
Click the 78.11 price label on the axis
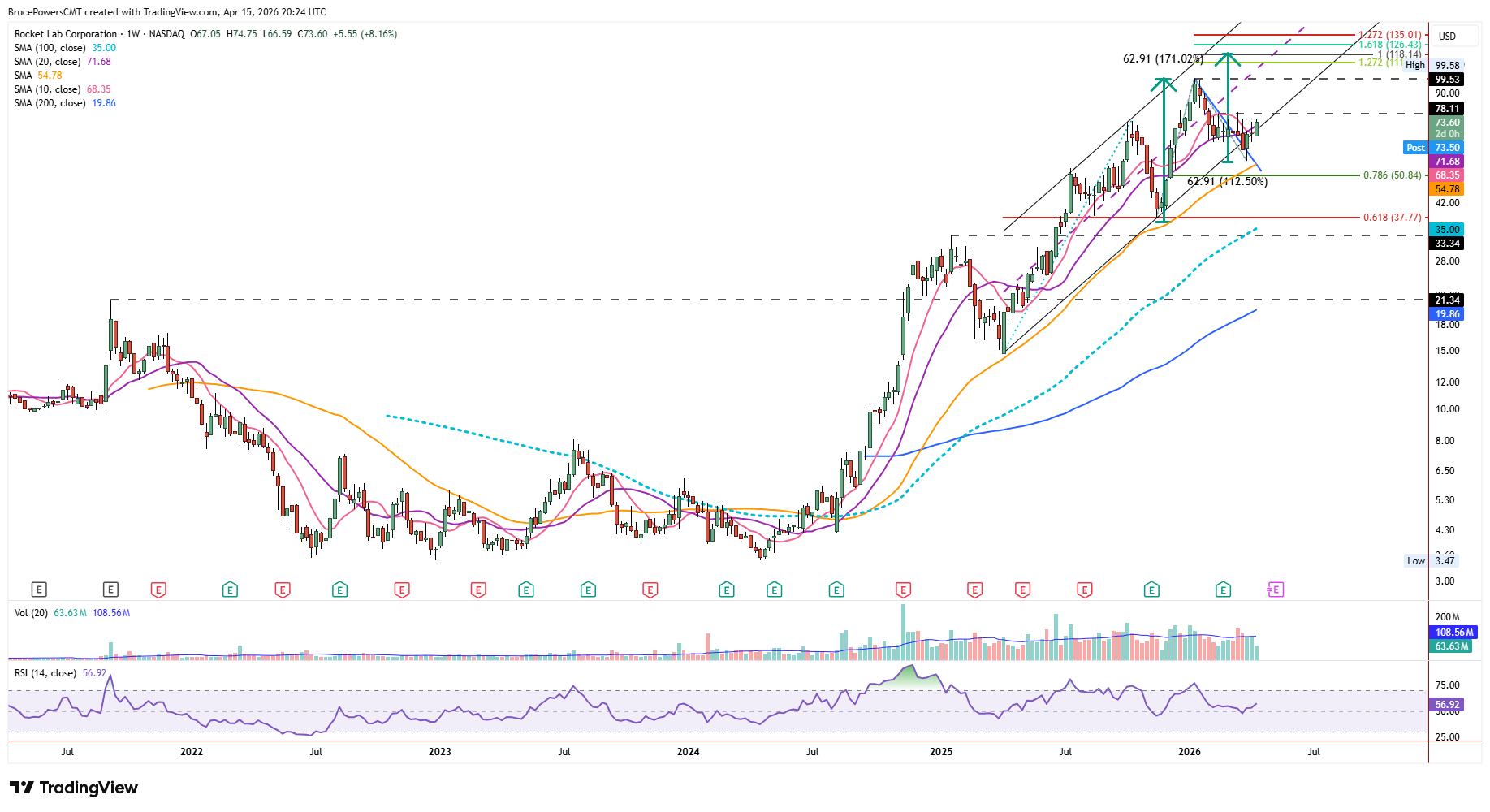pos(1447,109)
